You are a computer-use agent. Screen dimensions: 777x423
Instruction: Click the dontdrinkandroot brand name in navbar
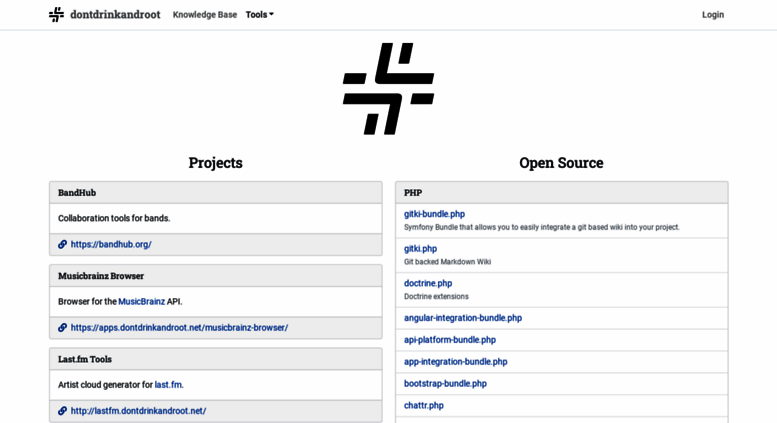pyautogui.click(x=115, y=14)
